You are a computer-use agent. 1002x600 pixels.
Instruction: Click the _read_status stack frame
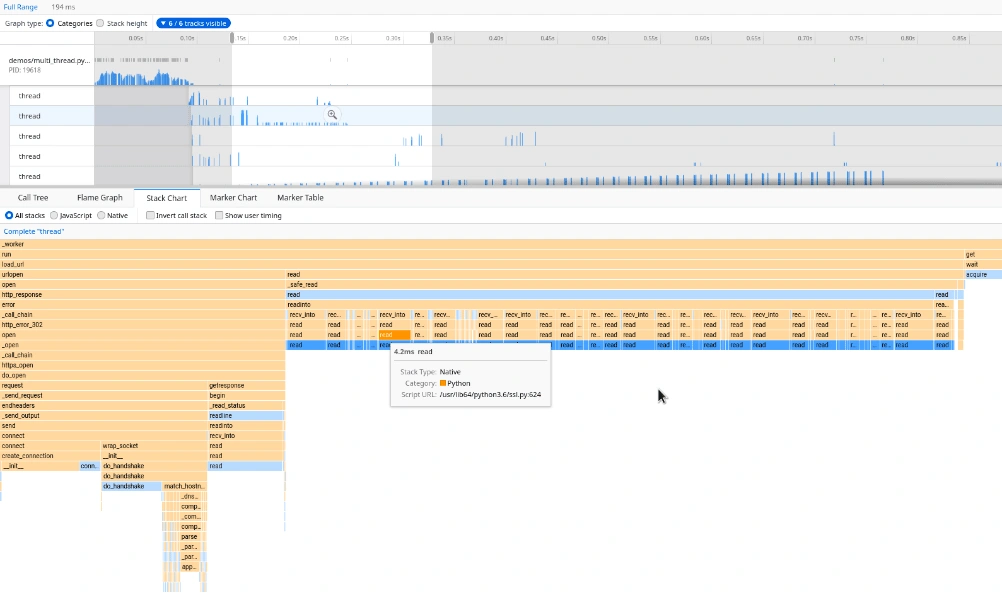coord(247,406)
